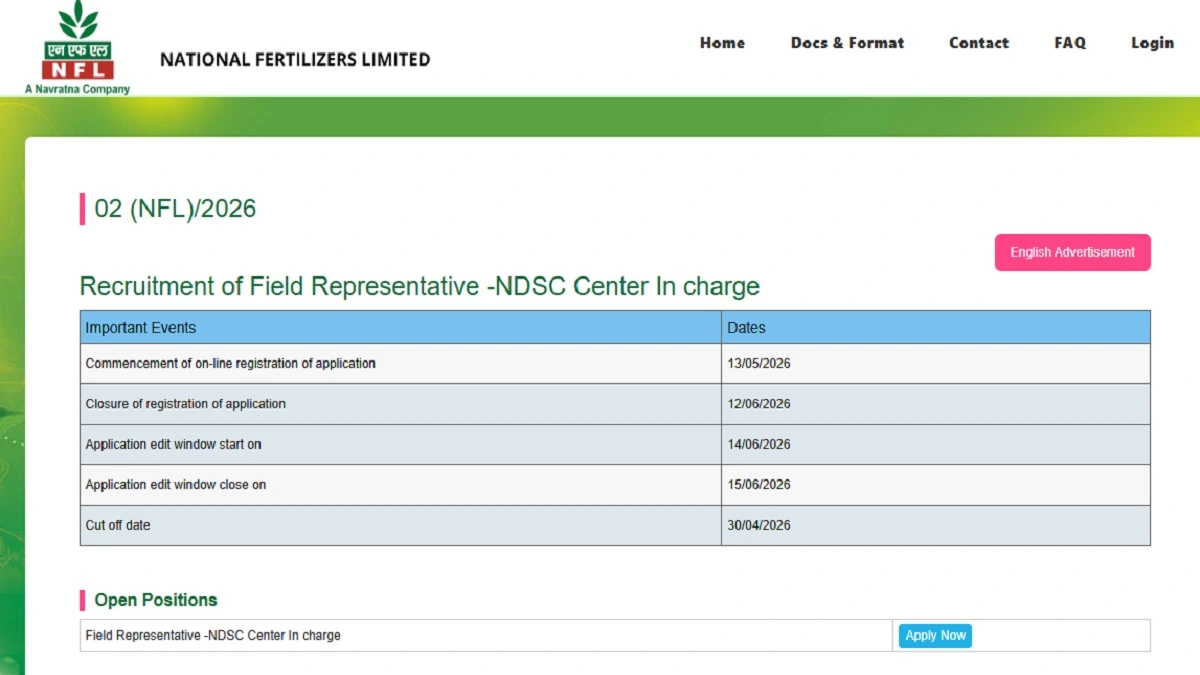The width and height of the screenshot is (1200, 675).
Task: Open the Home menu item
Action: click(722, 43)
